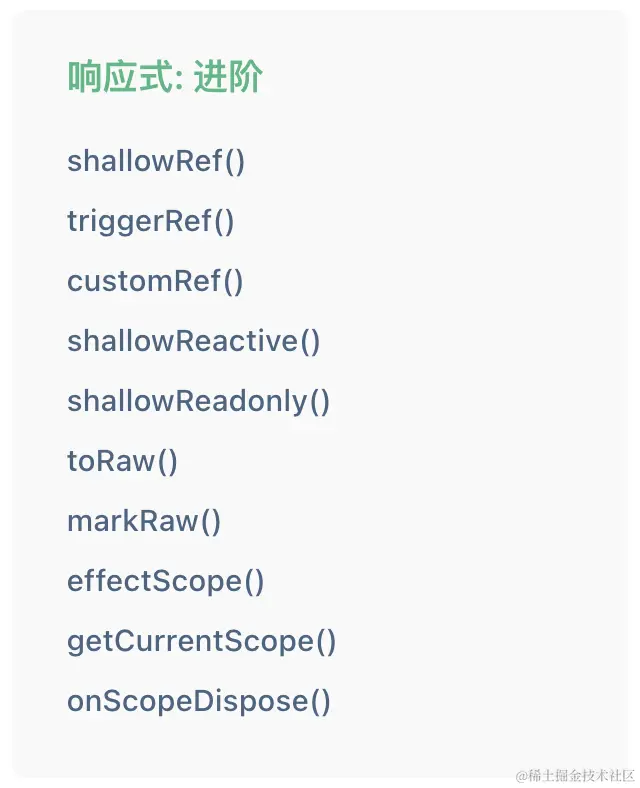Image resolution: width=640 pixels, height=788 pixels.
Task: Click the 响应式: 进阶 section heading
Action: [165, 78]
